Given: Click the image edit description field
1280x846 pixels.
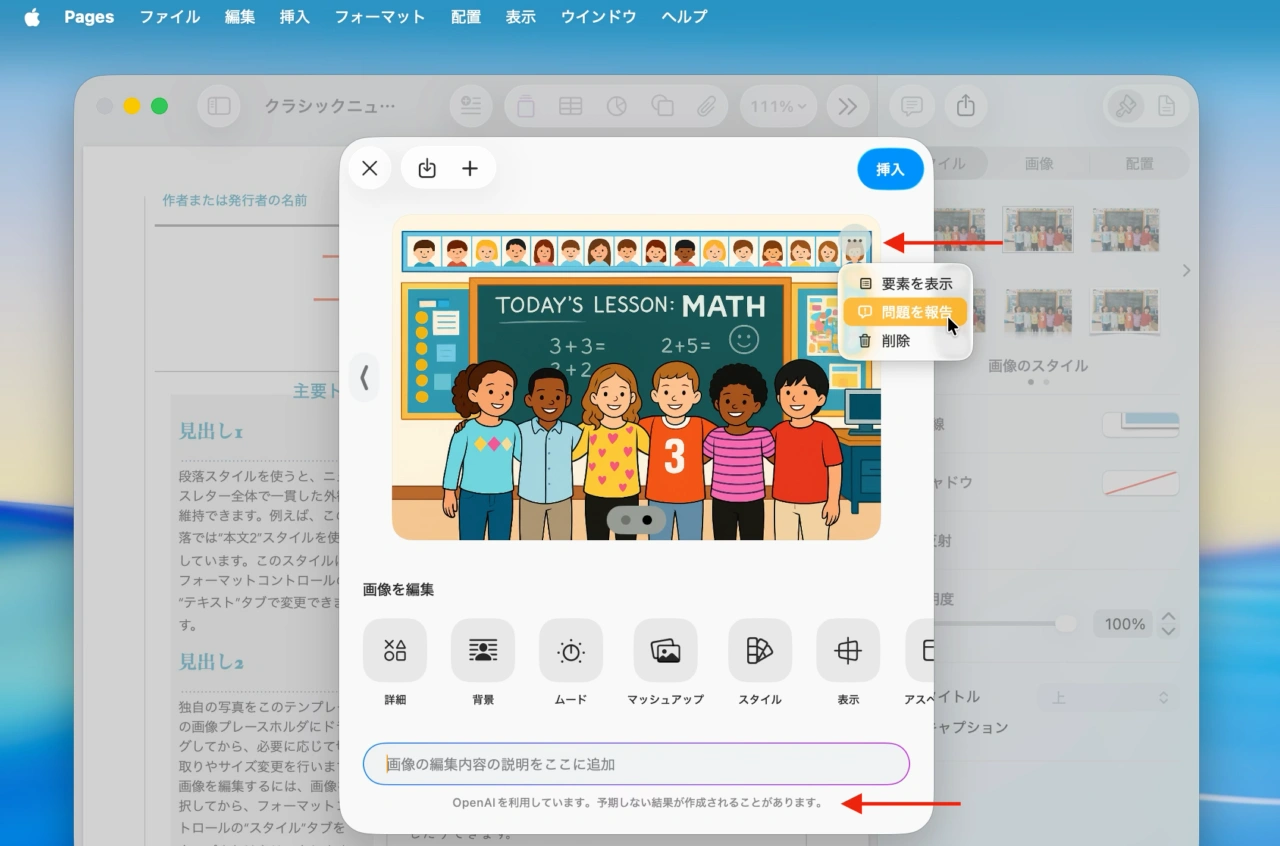Looking at the screenshot, I should tap(636, 764).
